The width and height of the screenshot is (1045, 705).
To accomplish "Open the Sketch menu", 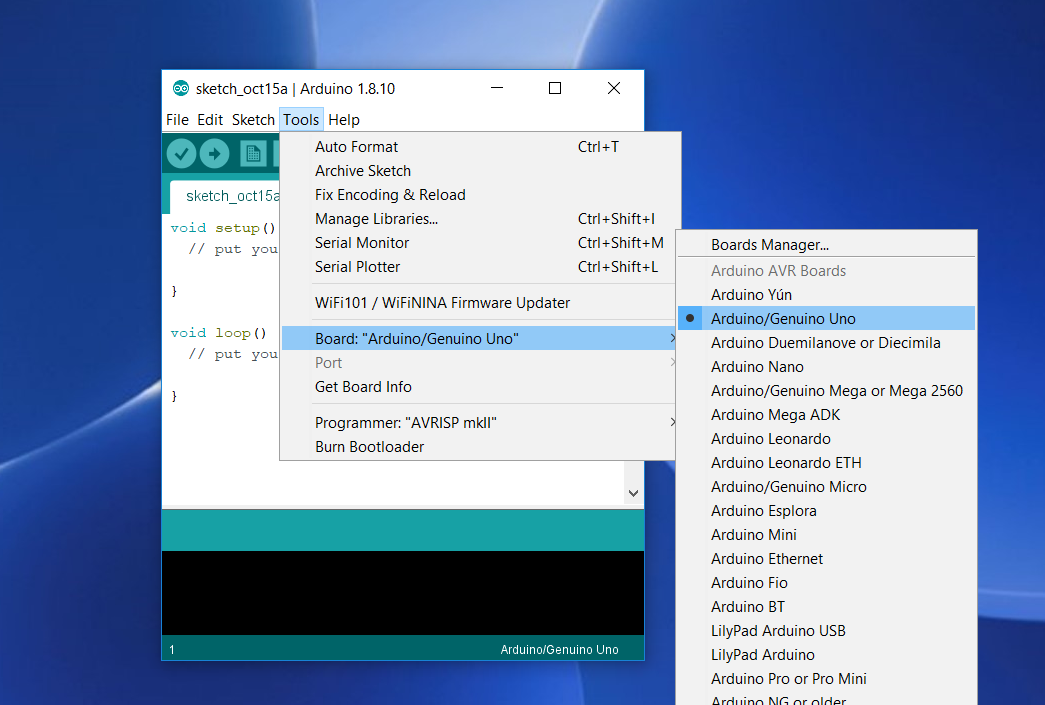I will [253, 120].
